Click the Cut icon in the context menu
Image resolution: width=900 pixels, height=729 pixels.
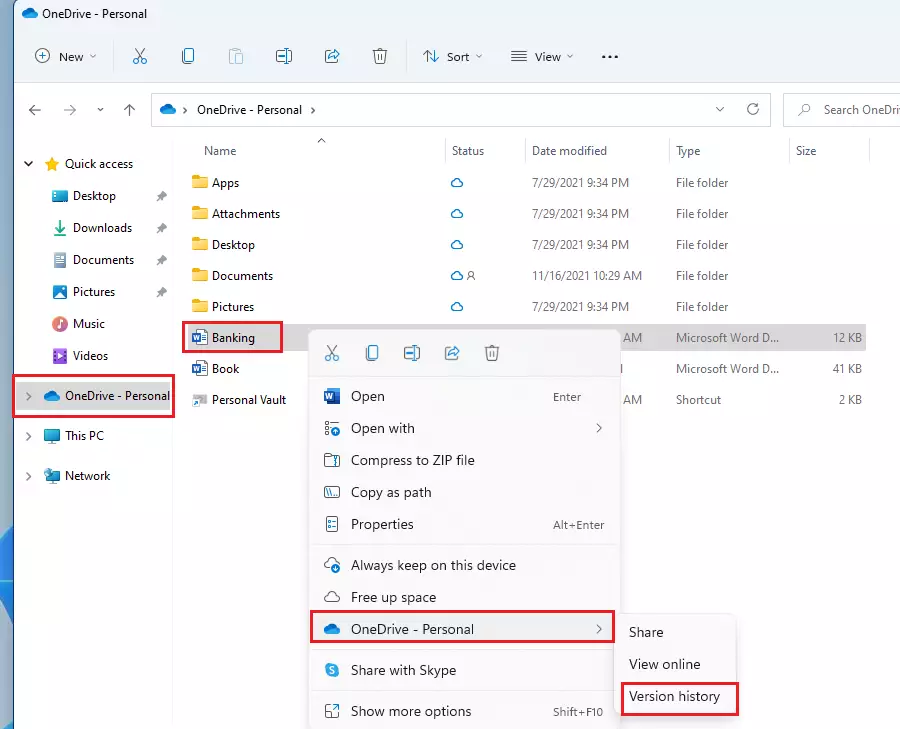332,353
